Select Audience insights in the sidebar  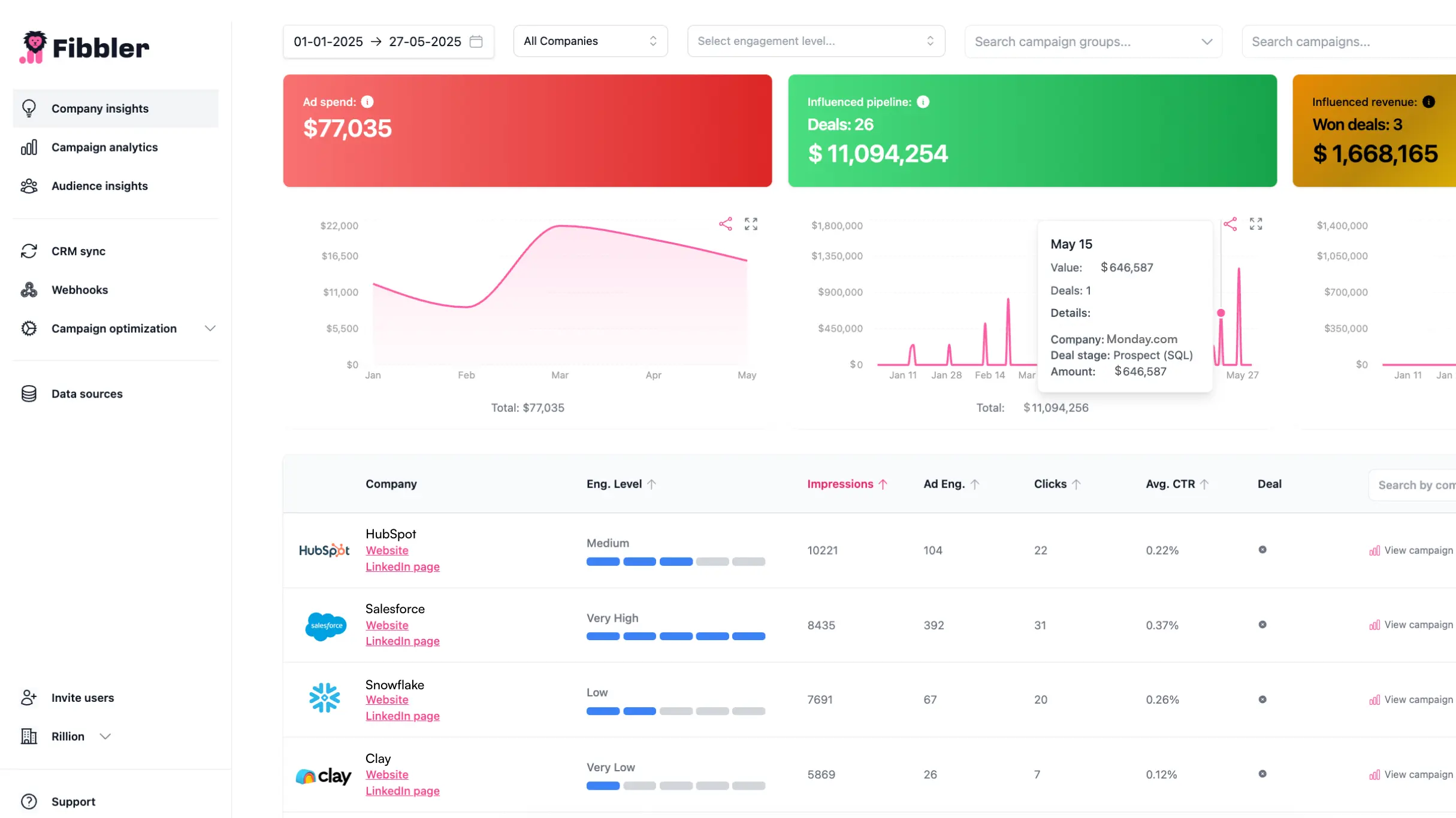click(99, 186)
